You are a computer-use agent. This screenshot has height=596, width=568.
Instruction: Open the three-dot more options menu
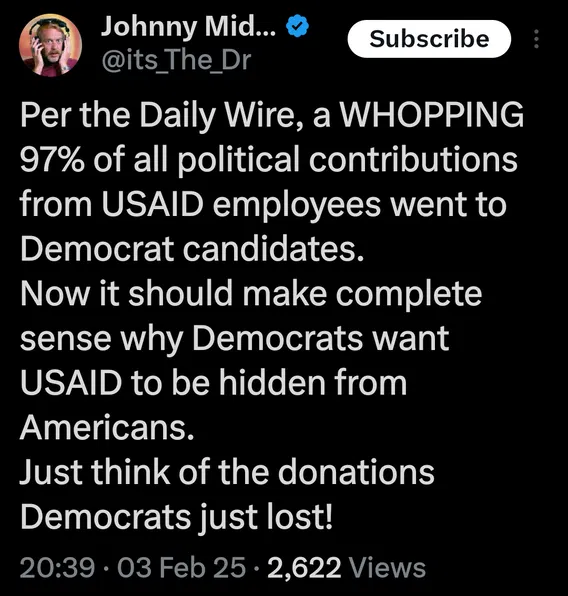click(536, 39)
